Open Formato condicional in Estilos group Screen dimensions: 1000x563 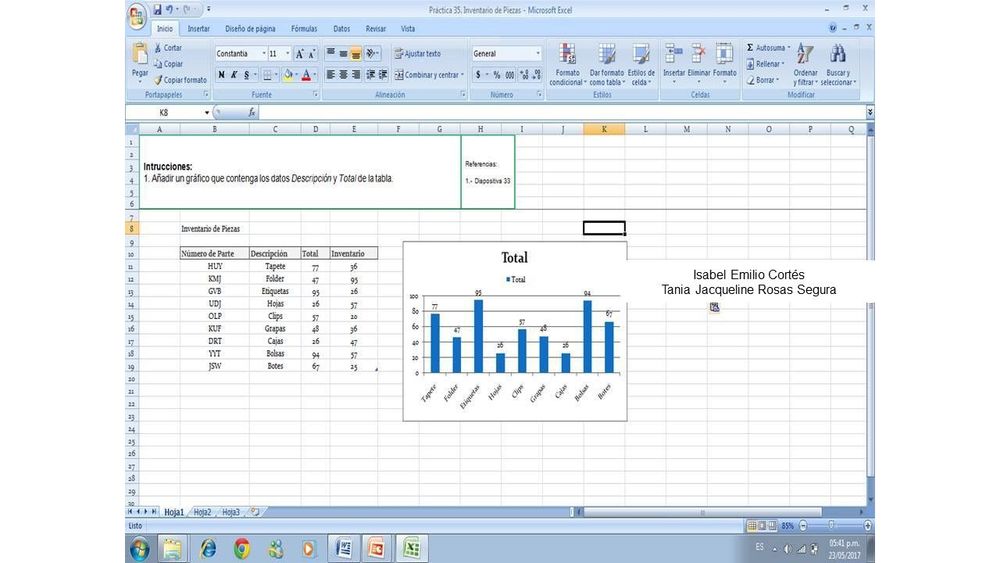[567, 60]
